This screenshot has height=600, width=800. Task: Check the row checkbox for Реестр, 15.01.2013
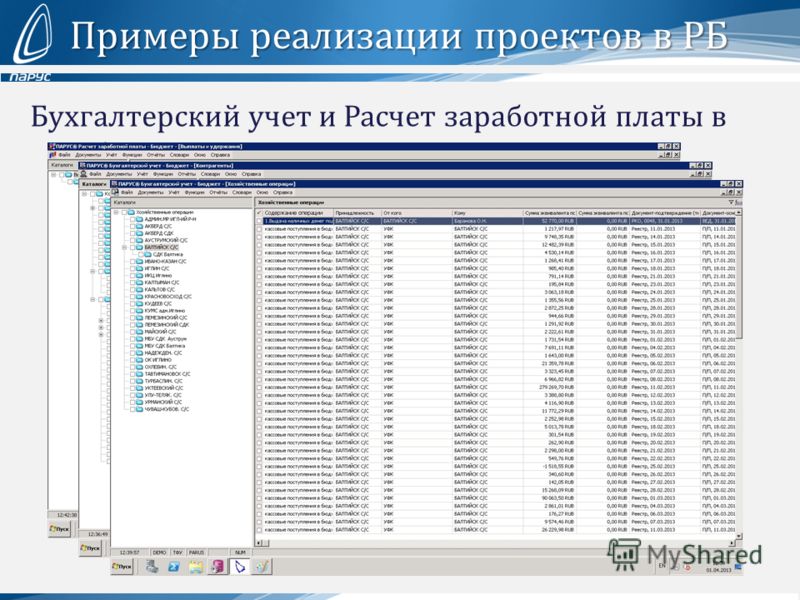(259, 245)
